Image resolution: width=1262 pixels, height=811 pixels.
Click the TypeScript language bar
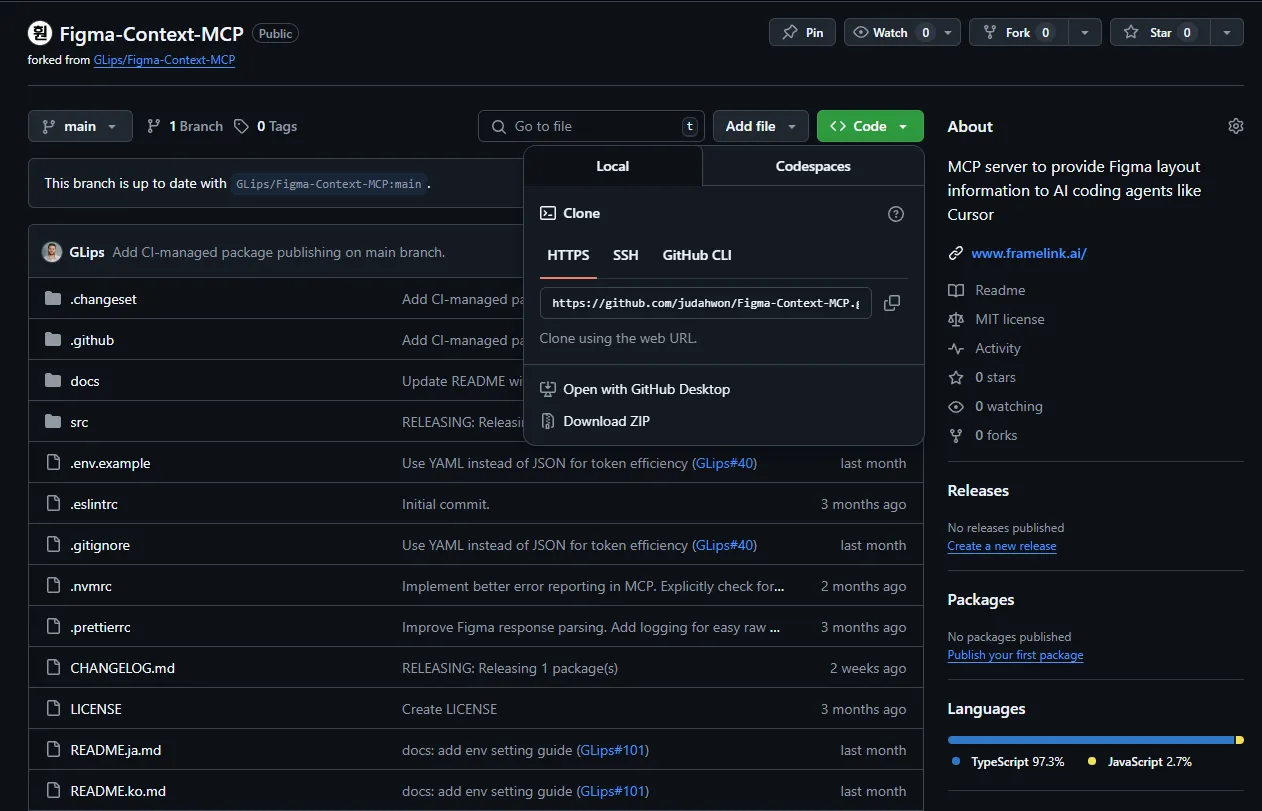click(x=1090, y=740)
